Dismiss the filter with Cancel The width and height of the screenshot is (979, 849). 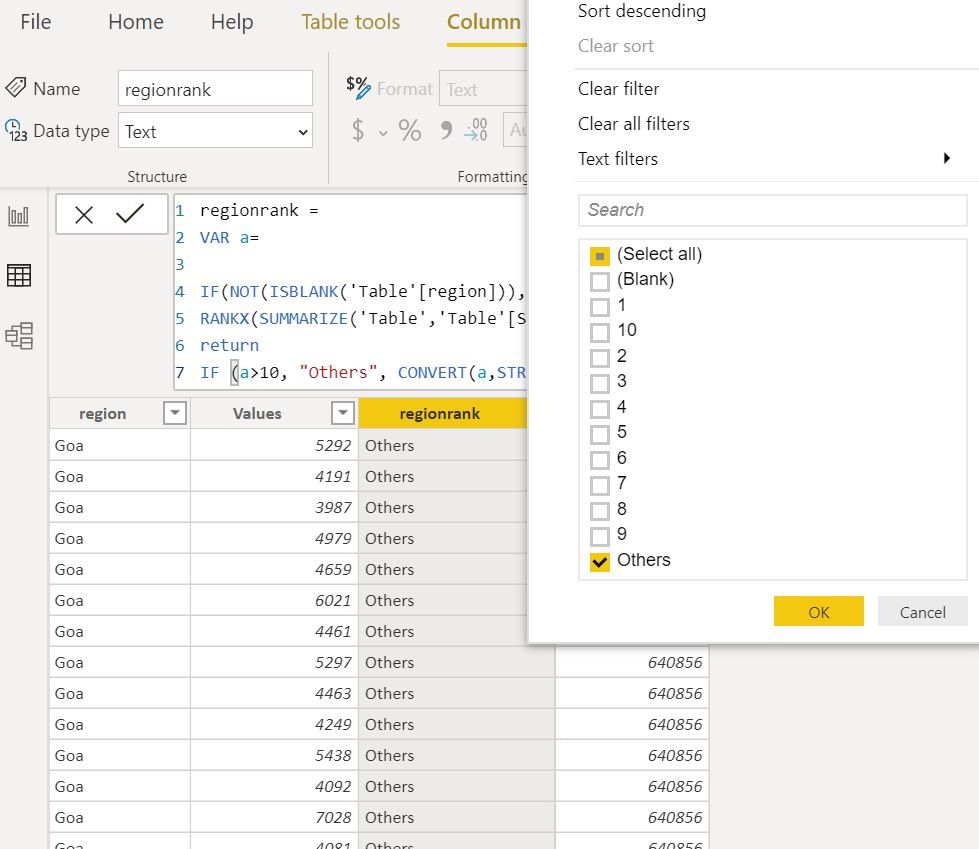tap(922, 611)
